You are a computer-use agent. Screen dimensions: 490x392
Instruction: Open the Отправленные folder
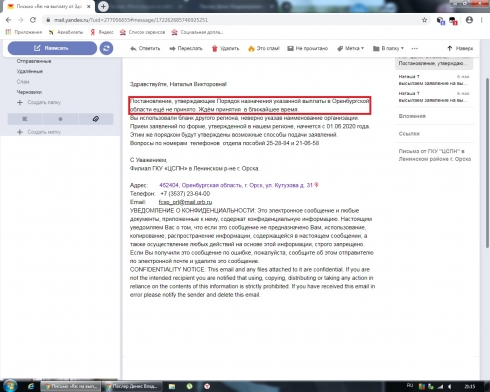(x=34, y=61)
